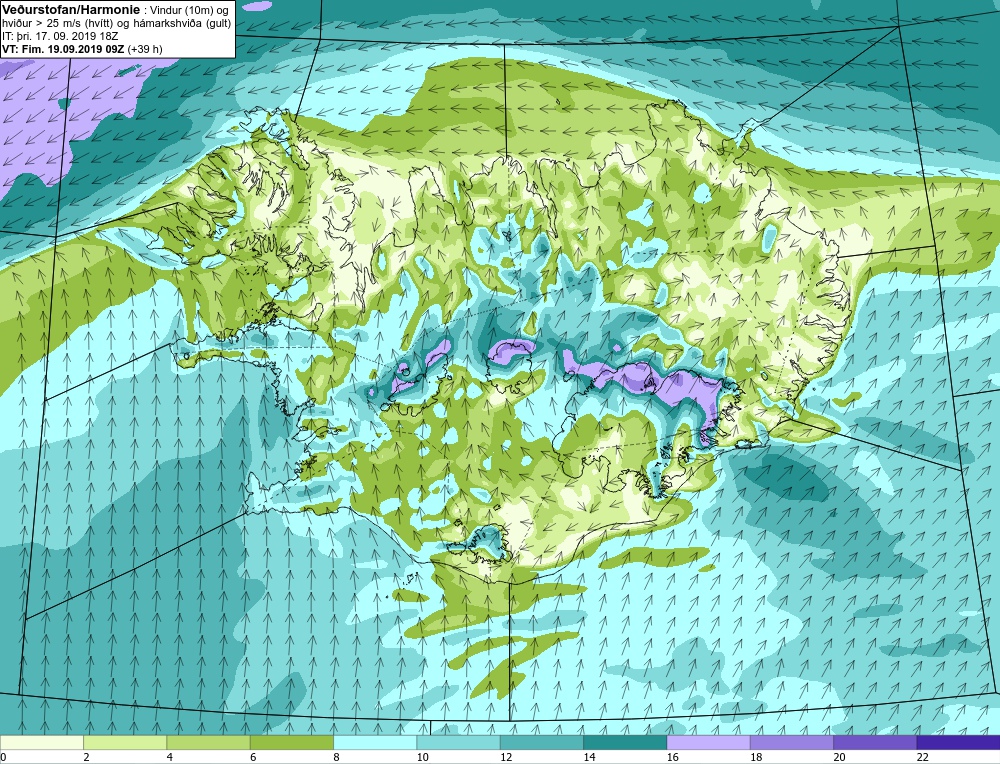Click the 'VT: Fim. 19.09.2019 09Z' line
Image resolution: width=1000 pixels, height=764 pixels.
pyautogui.click(x=64, y=49)
